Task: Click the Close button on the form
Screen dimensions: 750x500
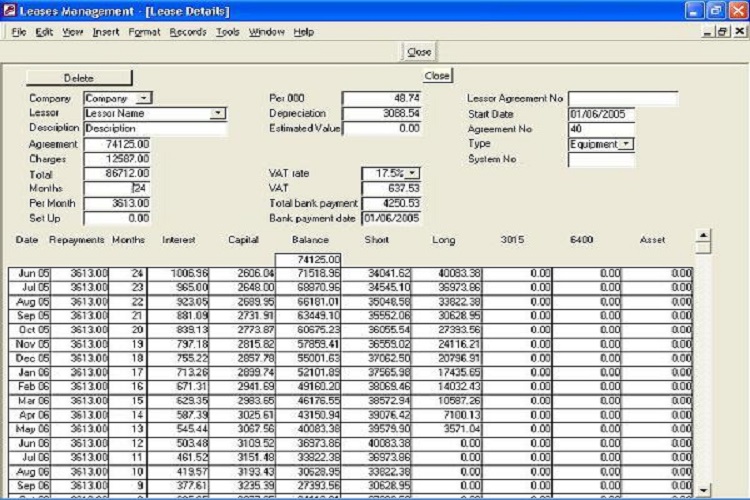Action: tap(437, 76)
